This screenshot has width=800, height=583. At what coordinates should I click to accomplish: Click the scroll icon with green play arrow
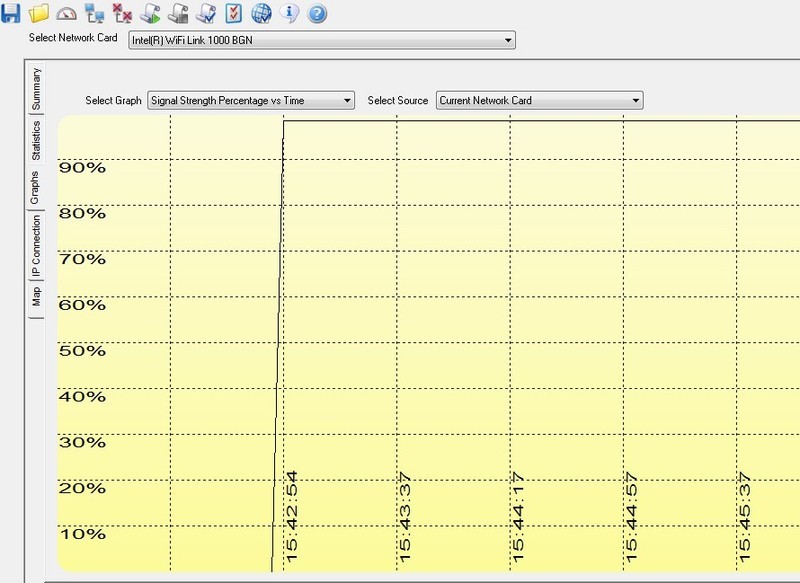(x=151, y=14)
